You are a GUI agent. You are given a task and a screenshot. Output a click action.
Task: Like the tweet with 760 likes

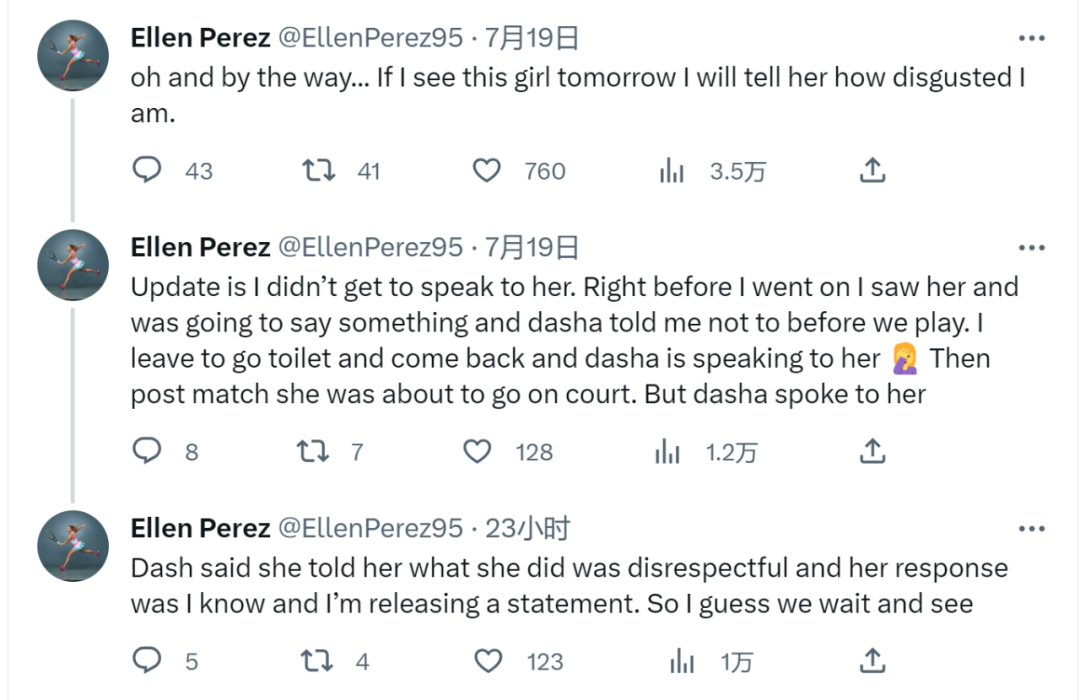click(487, 171)
